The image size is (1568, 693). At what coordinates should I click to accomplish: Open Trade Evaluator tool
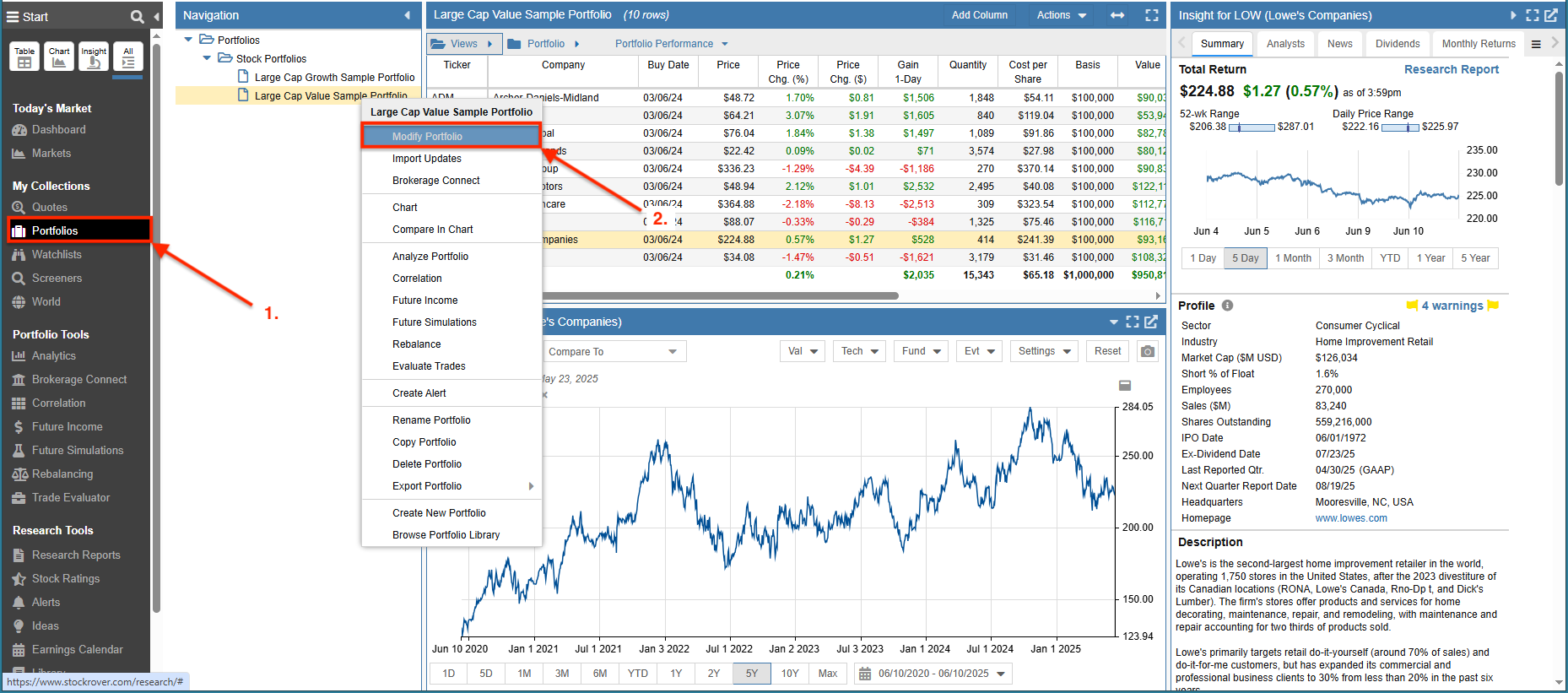[61, 498]
